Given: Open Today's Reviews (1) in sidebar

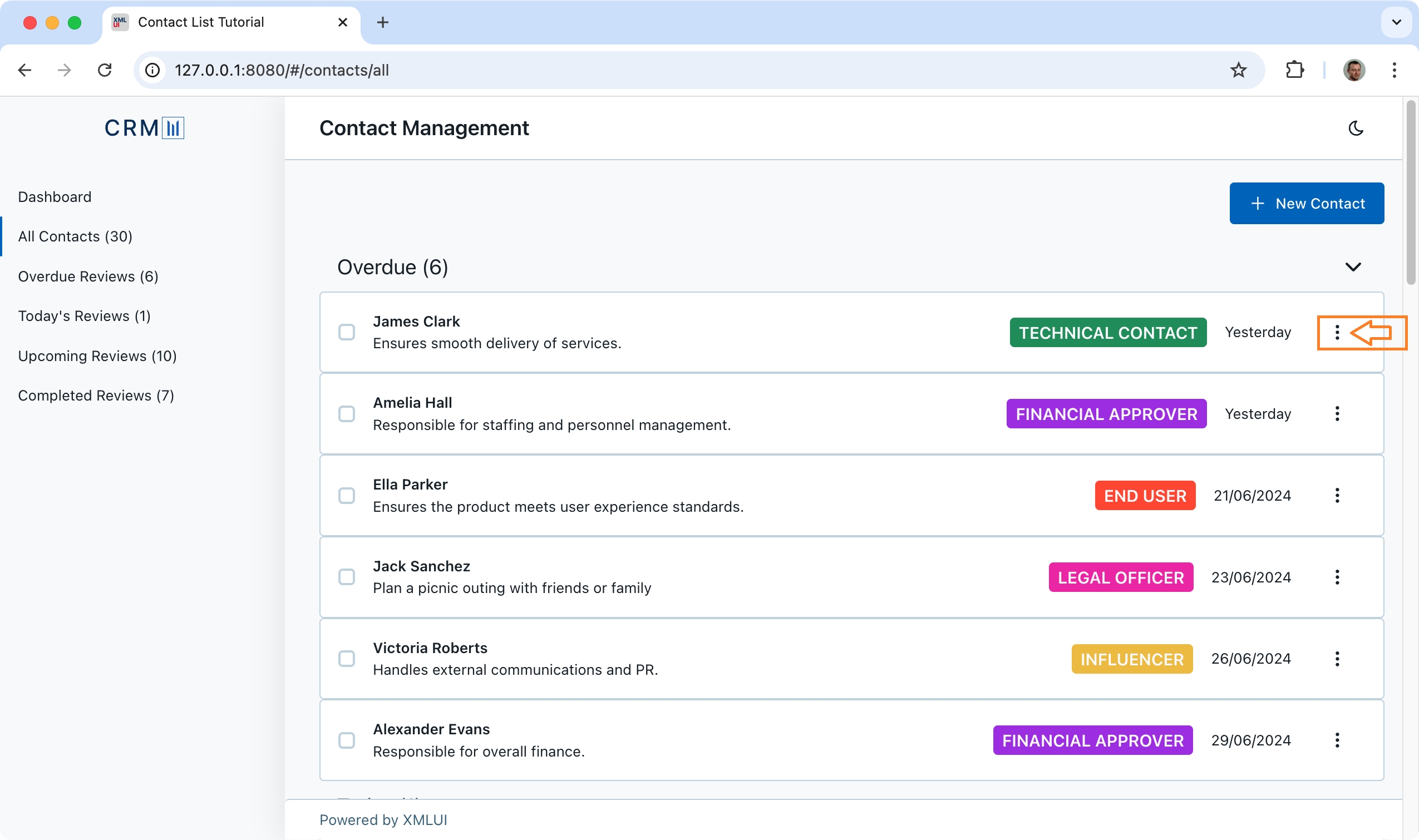Looking at the screenshot, I should [x=85, y=316].
